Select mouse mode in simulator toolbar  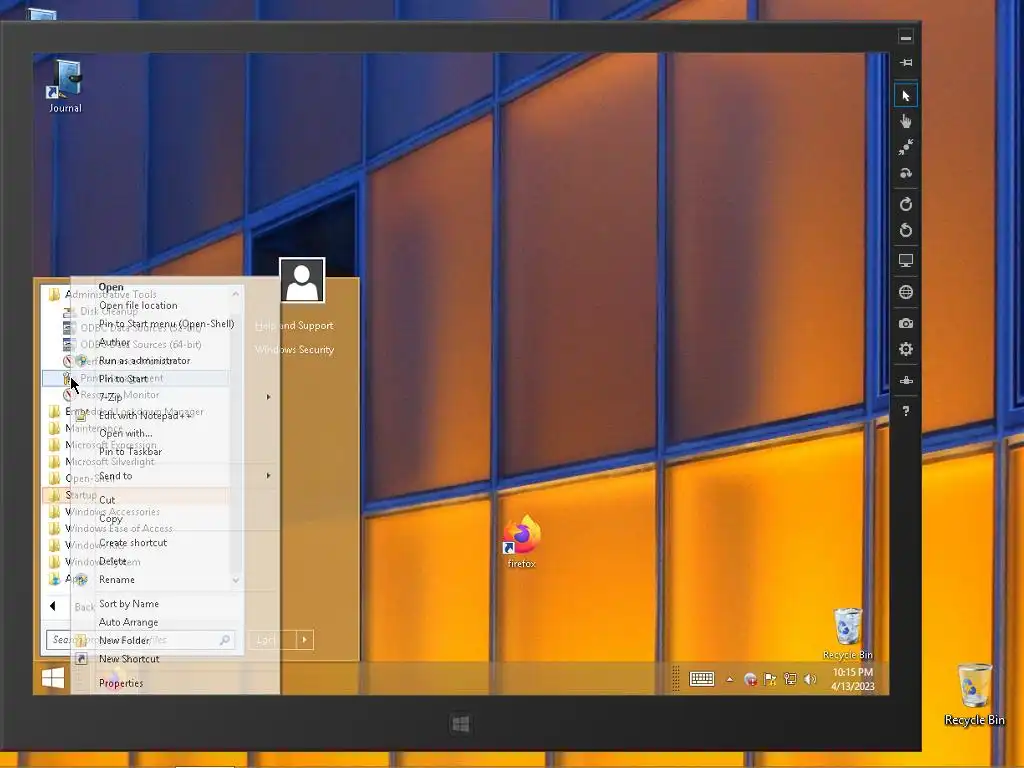coord(905,96)
